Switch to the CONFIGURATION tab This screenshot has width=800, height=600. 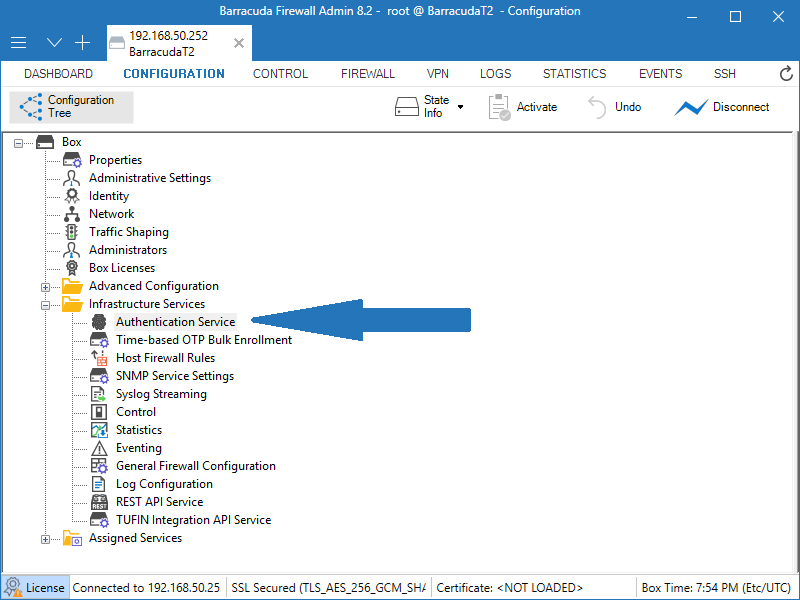pos(174,74)
